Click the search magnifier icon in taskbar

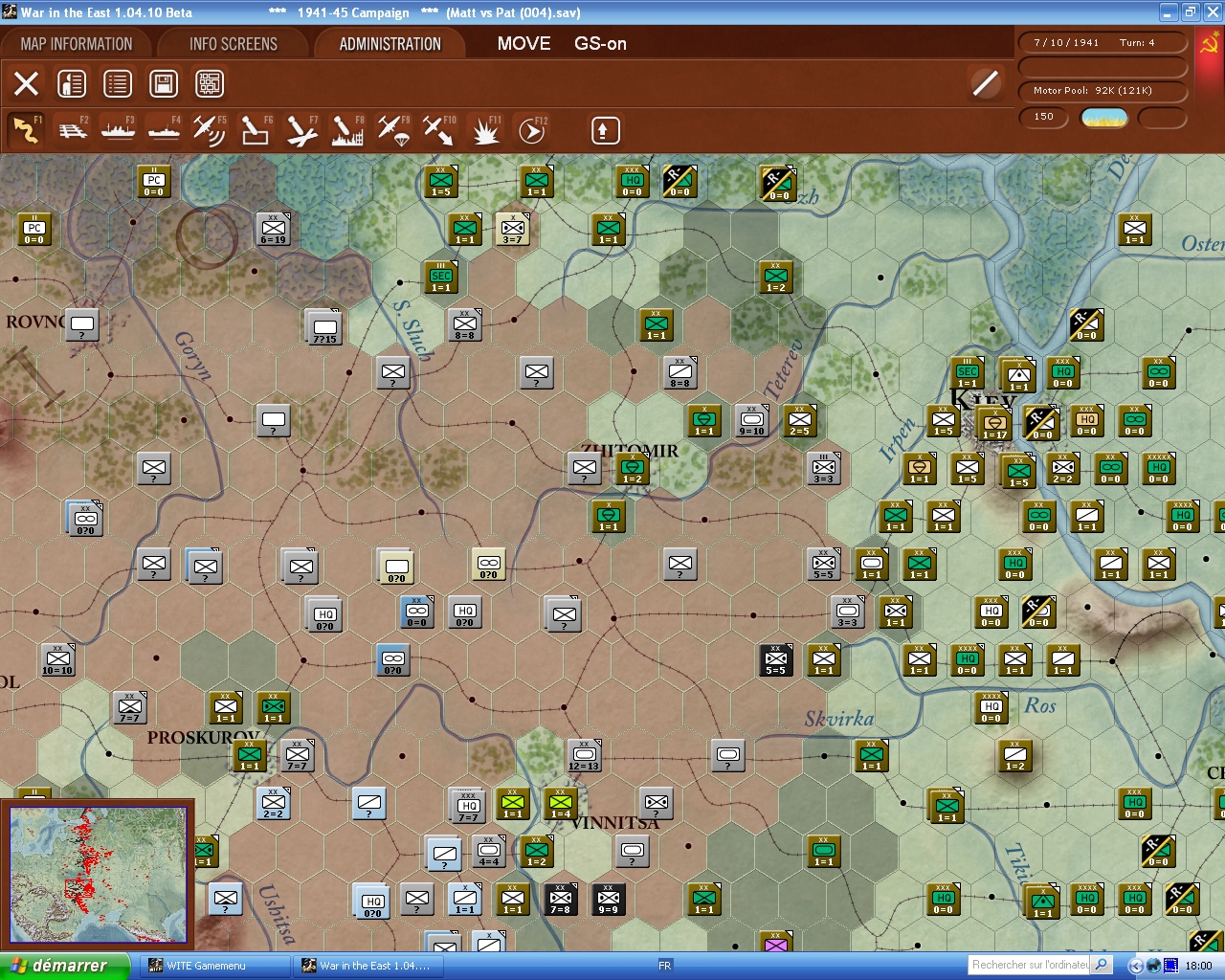(1102, 965)
